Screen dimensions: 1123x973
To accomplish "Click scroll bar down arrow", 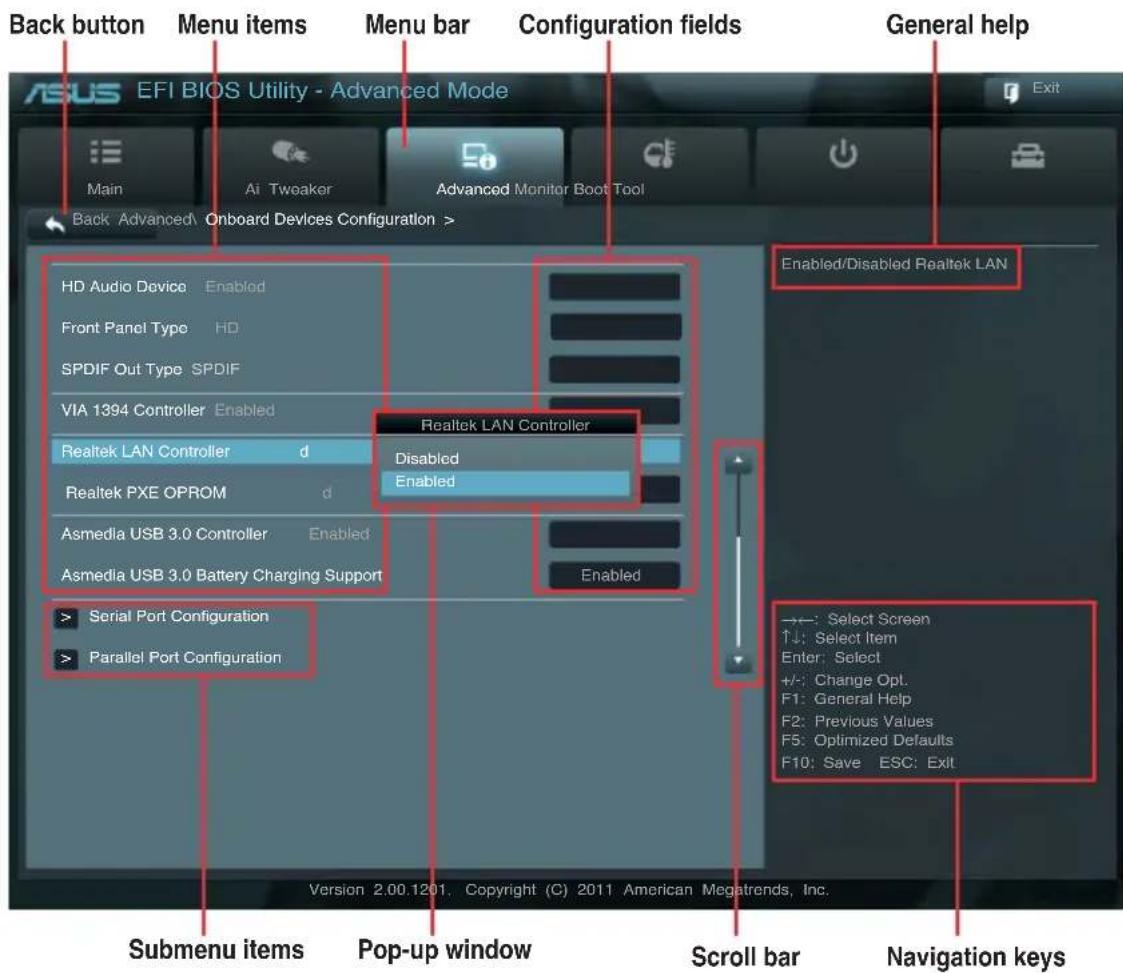I will pyautogui.click(x=738, y=662).
